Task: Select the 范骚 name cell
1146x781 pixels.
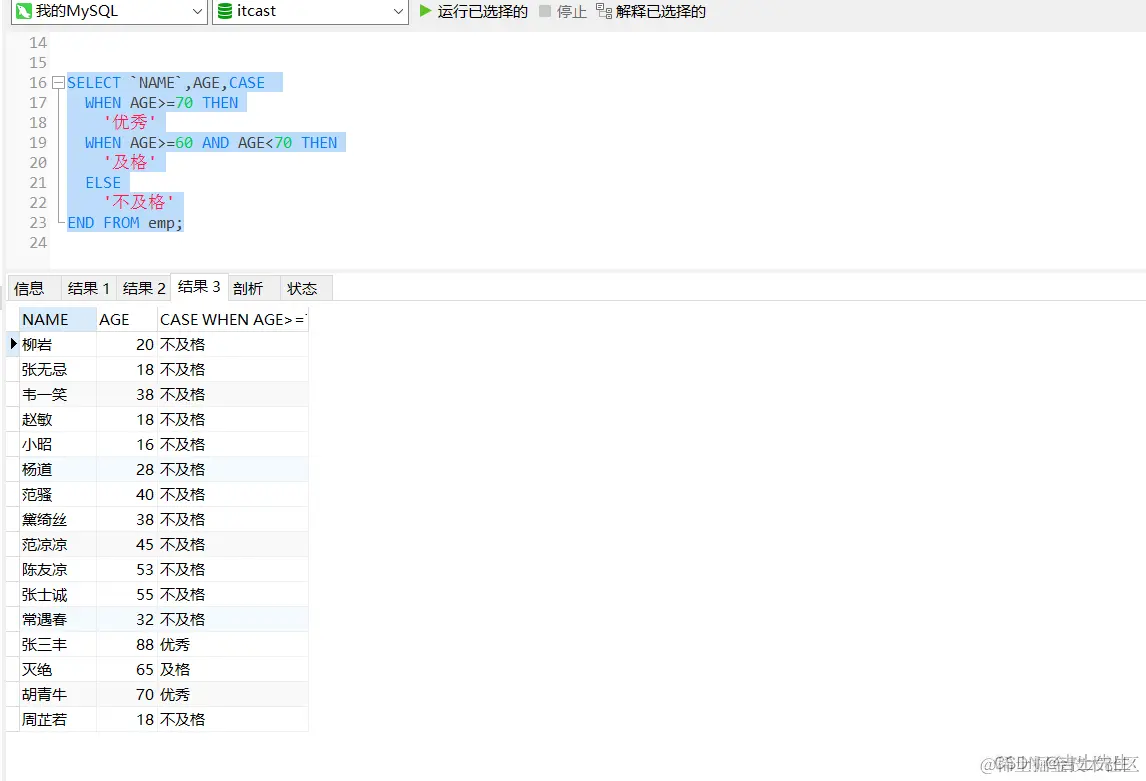Action: [58, 495]
